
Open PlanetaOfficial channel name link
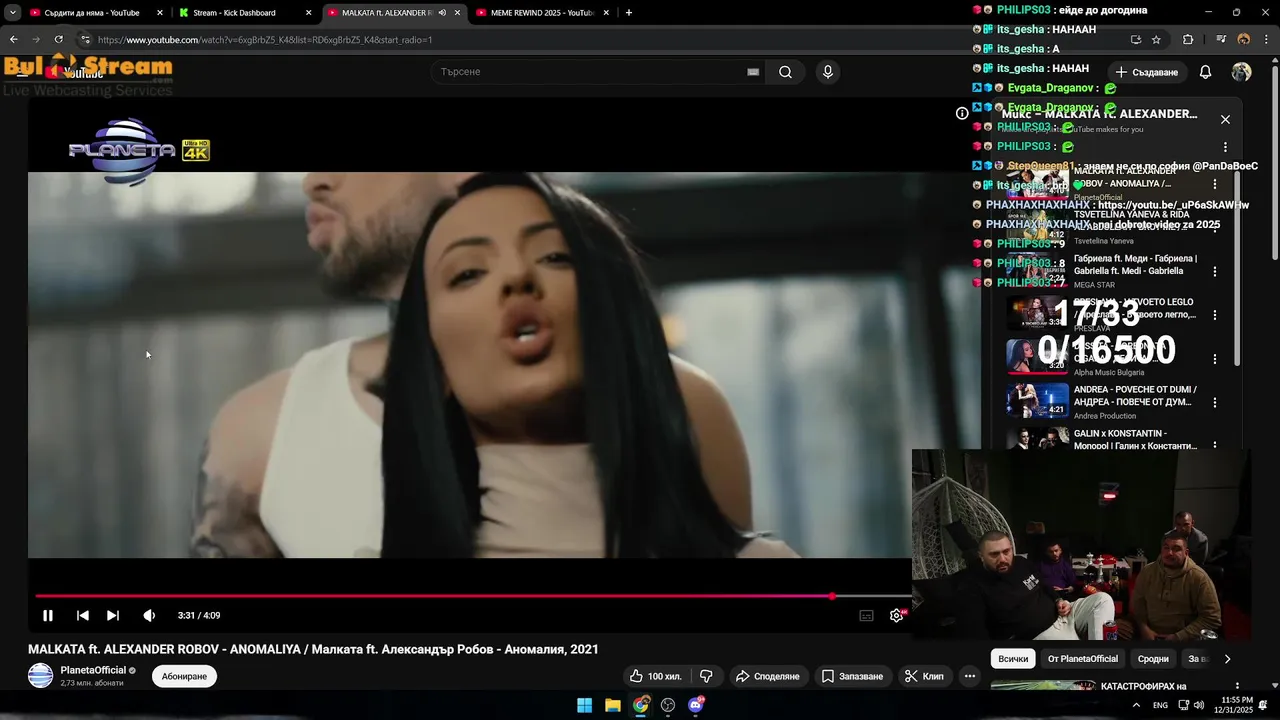[x=93, y=670]
